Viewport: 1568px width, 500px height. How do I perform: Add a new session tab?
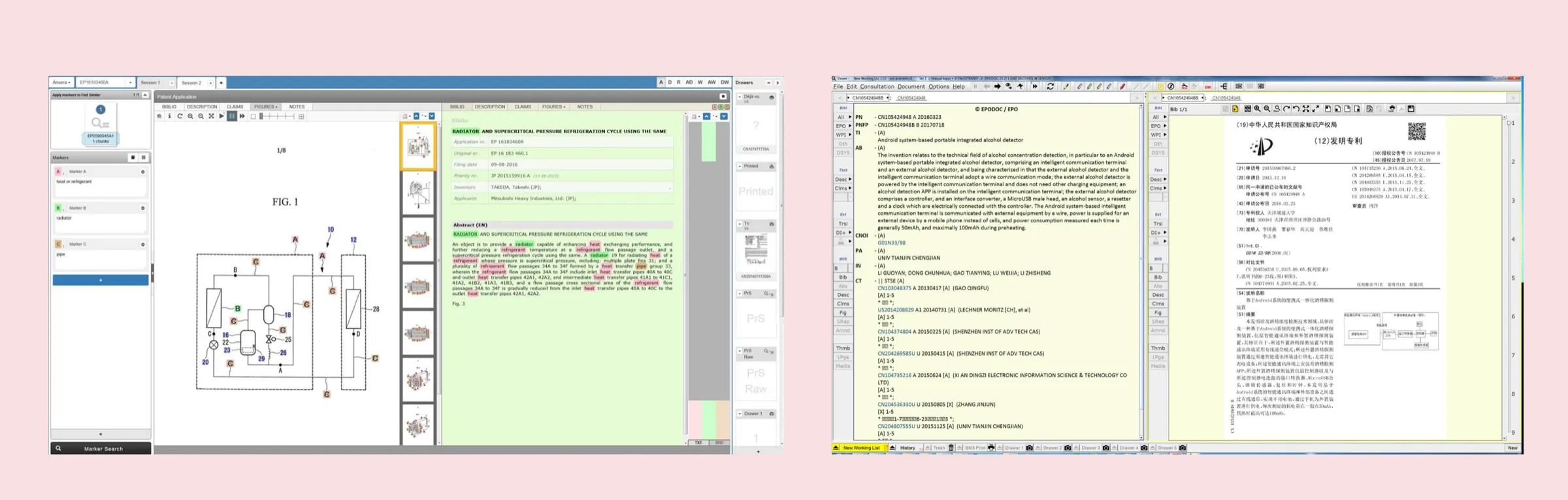[x=221, y=83]
